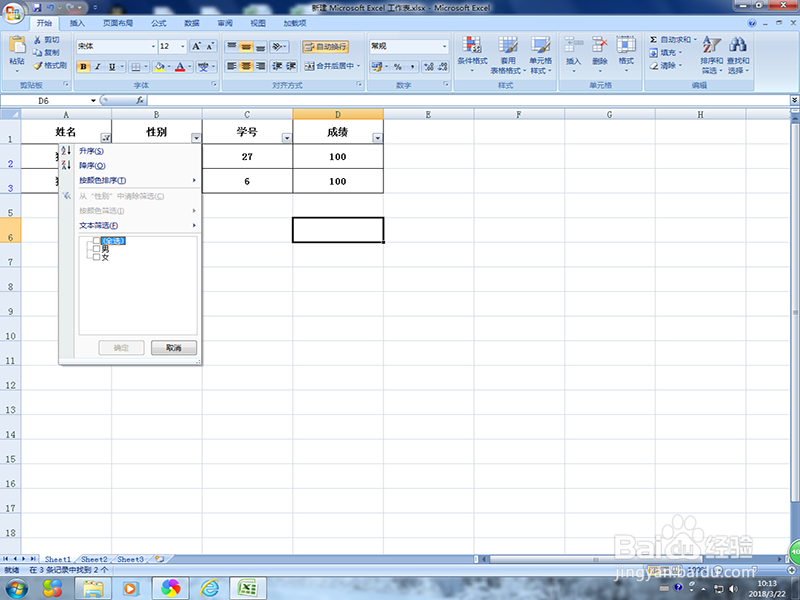Open the font name 宋体 dropdown
Viewport: 800px width, 600px height.
(x=153, y=46)
